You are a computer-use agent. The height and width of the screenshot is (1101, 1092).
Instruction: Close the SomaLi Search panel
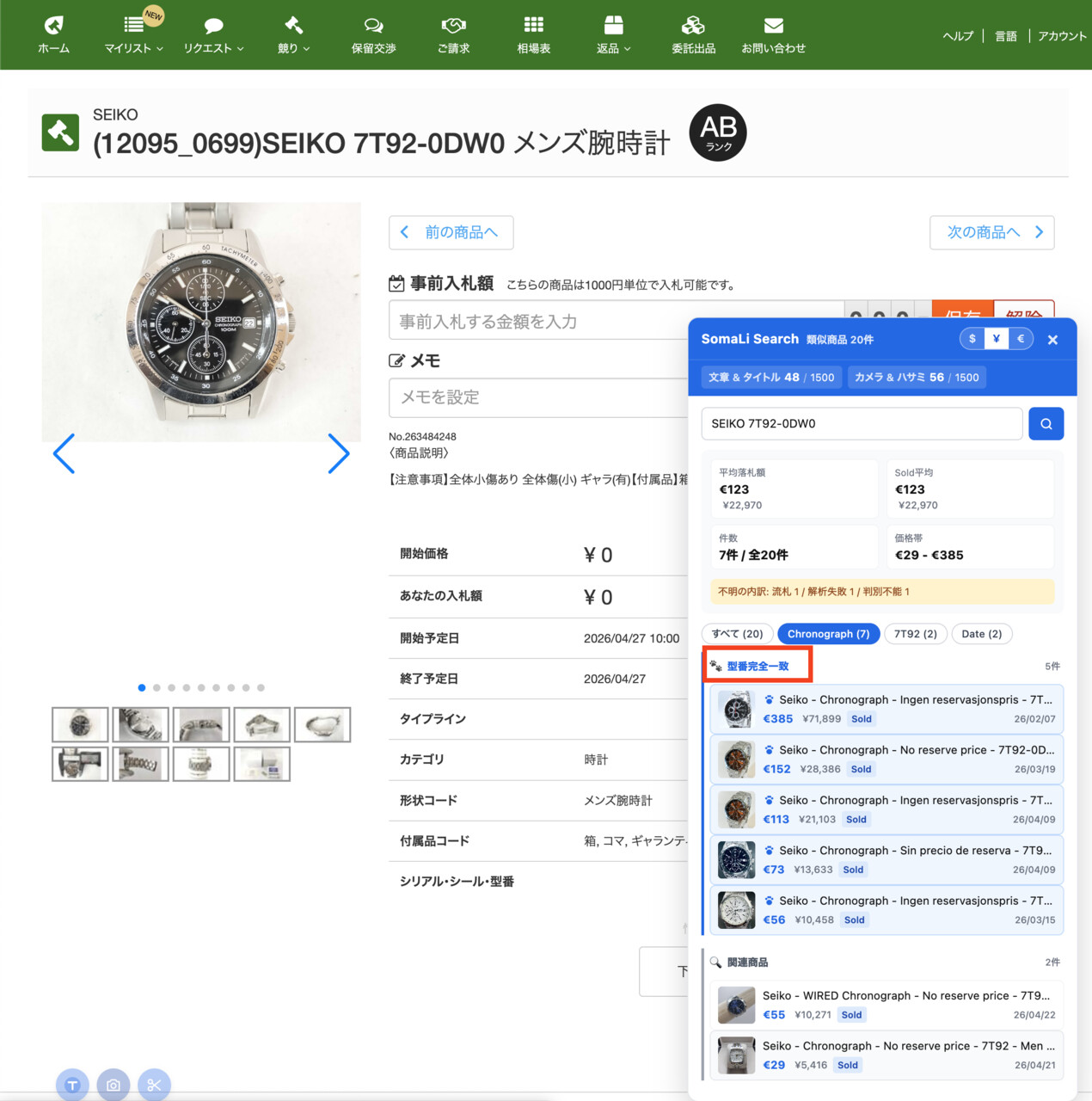pyautogui.click(x=1052, y=340)
